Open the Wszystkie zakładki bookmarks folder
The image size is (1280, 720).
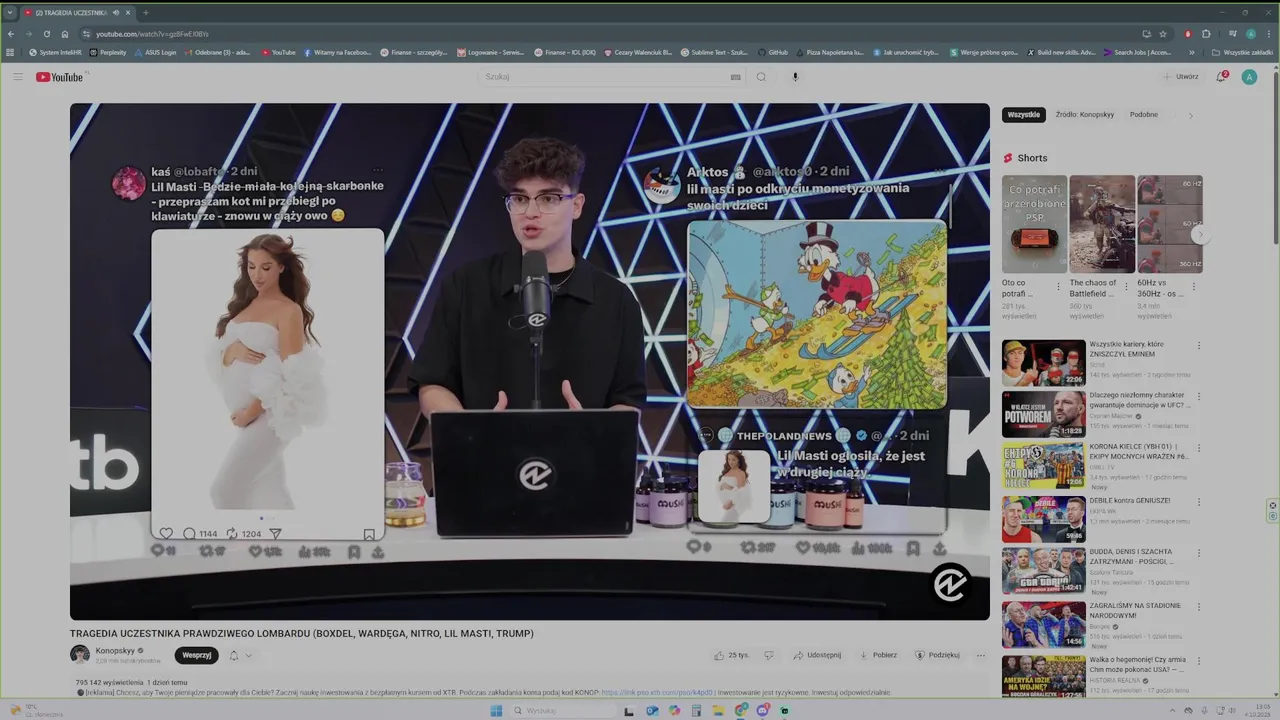click(x=1243, y=52)
